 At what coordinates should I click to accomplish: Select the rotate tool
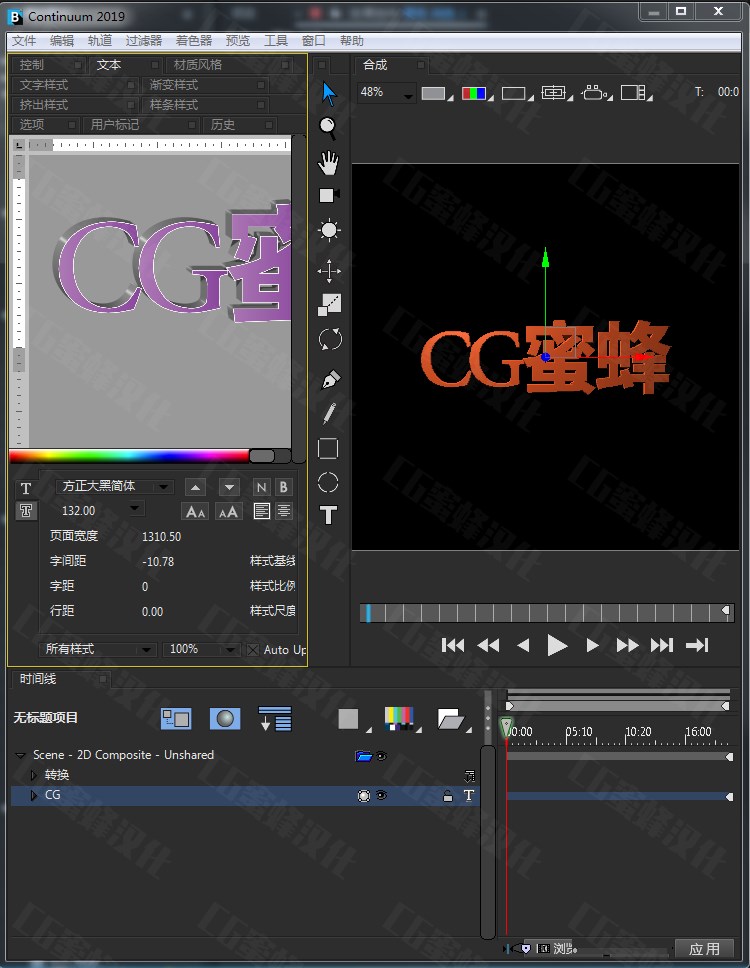[x=330, y=339]
